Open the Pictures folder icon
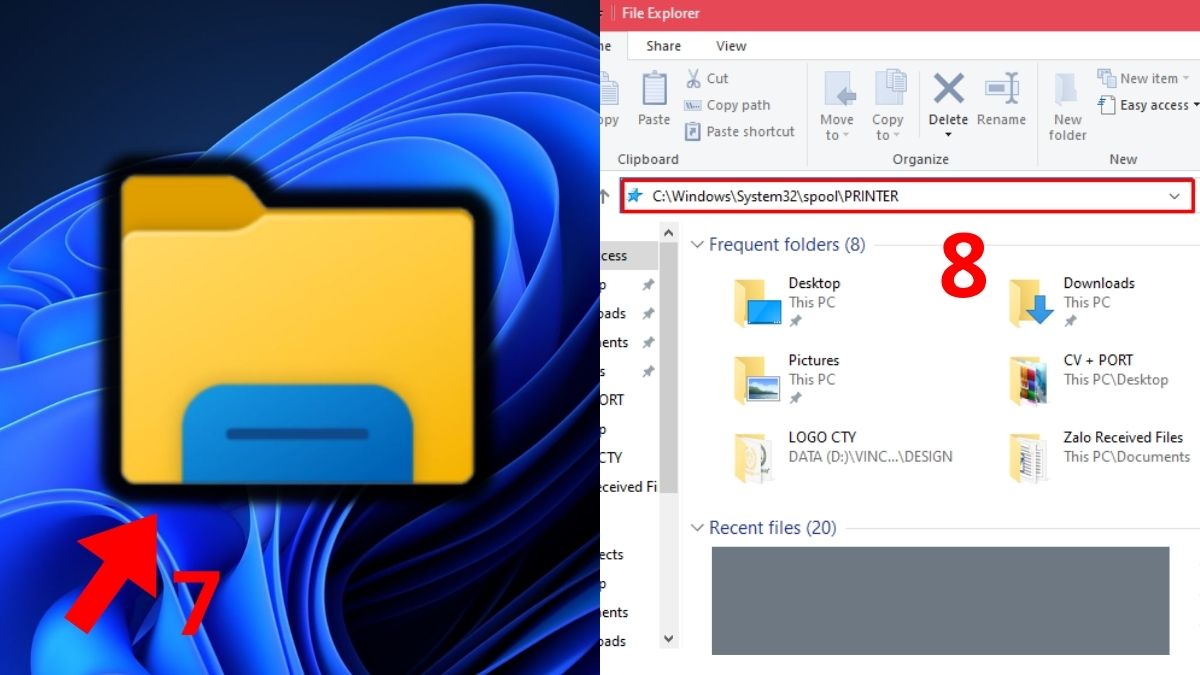 (x=757, y=380)
